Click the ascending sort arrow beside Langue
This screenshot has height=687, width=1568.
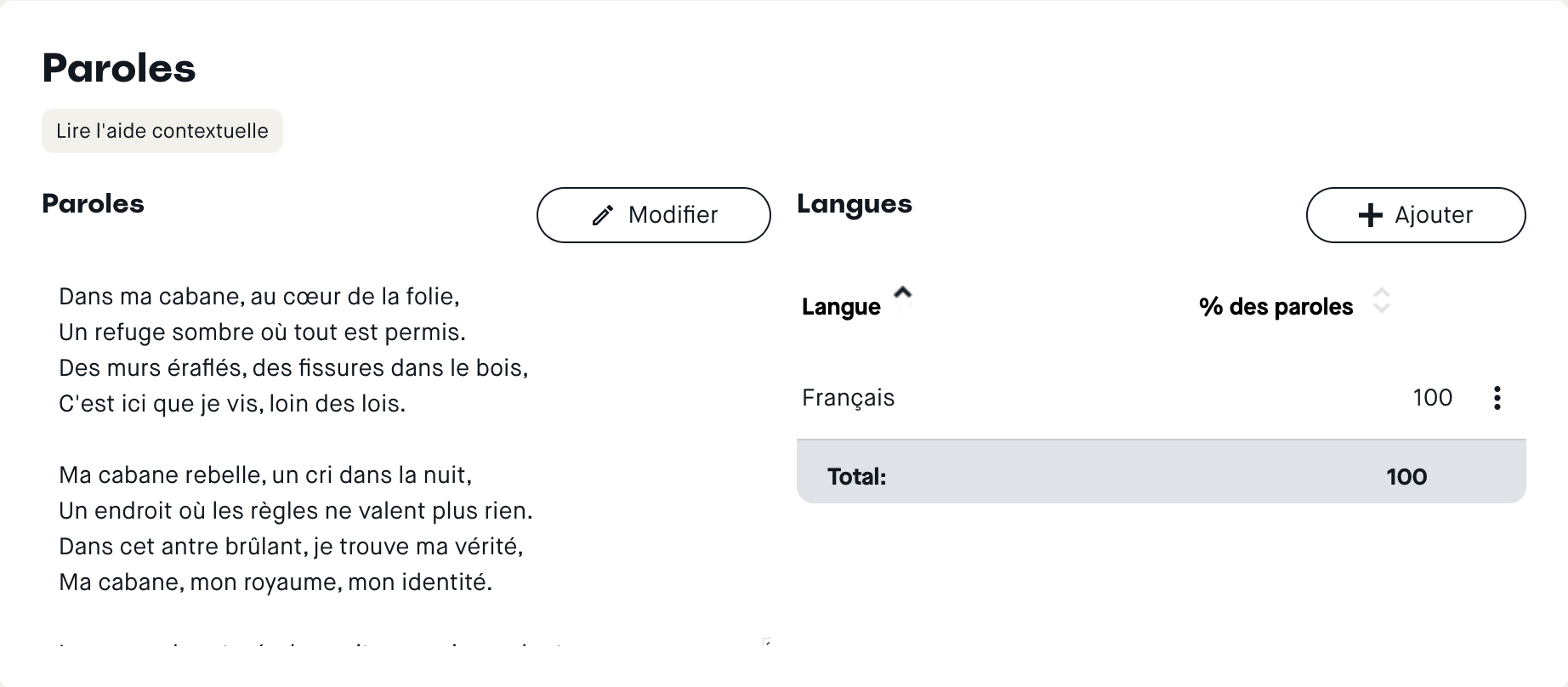pos(902,294)
